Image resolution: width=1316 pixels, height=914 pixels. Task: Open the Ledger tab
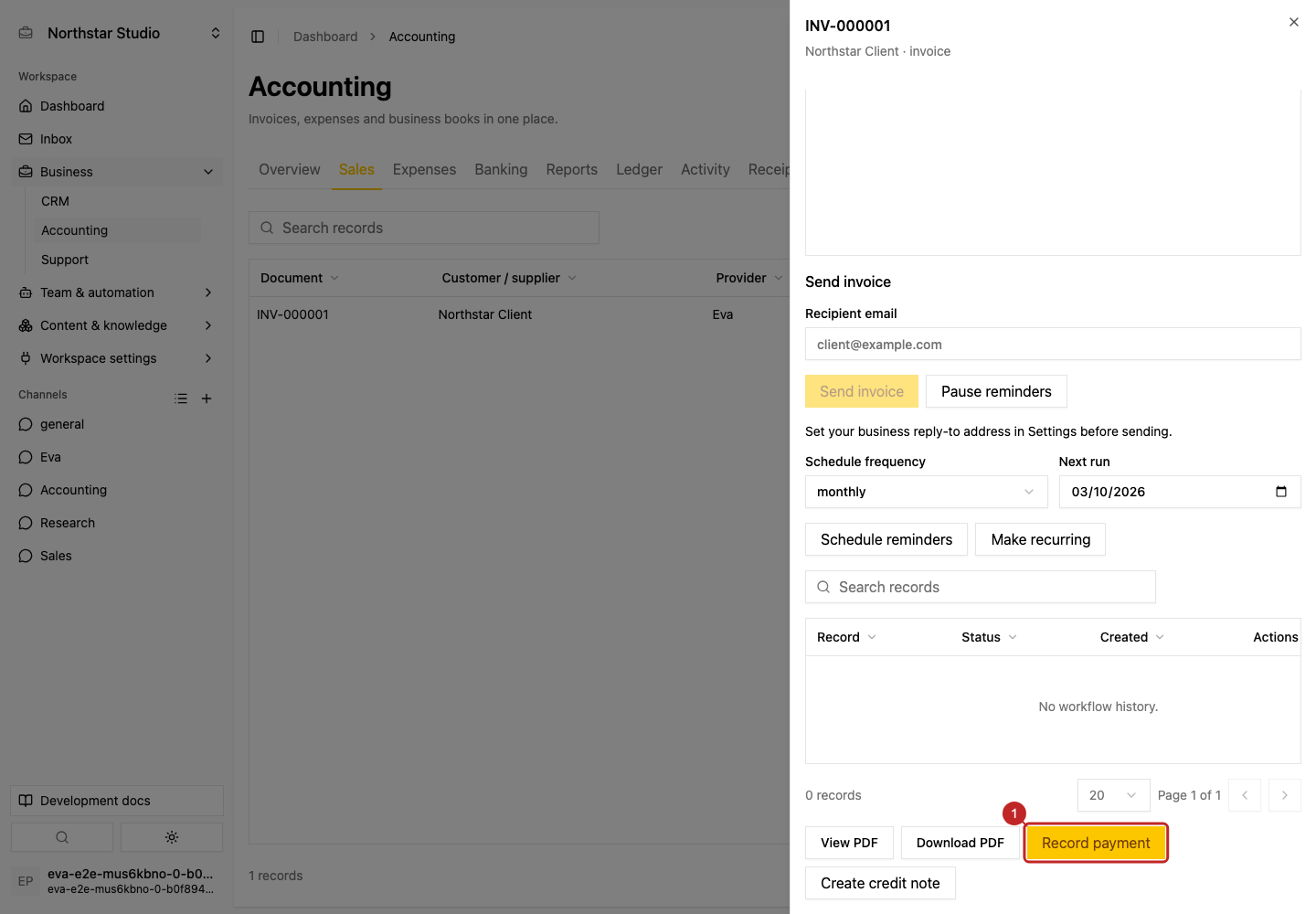click(x=639, y=169)
